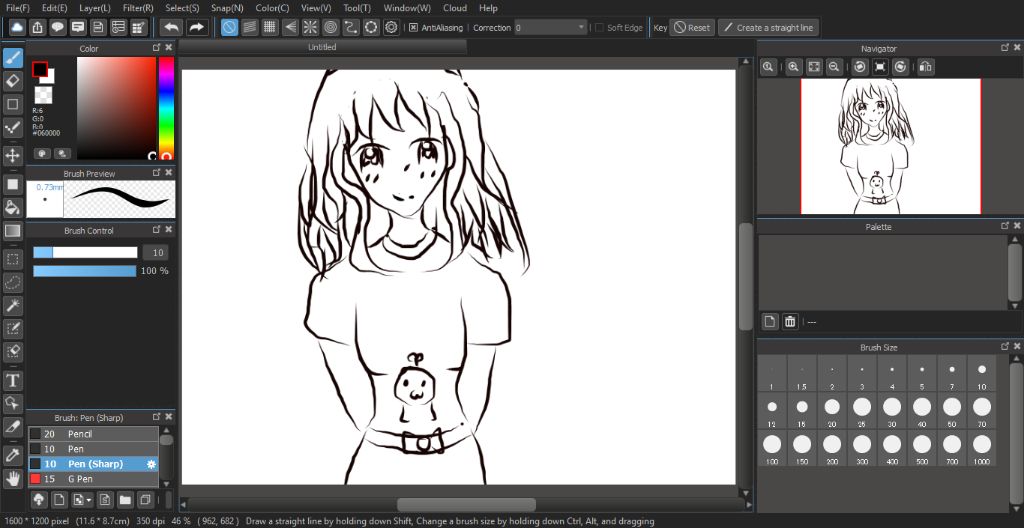Undock the Palette panel
Screen dimensions: 1024x528
point(1004,225)
